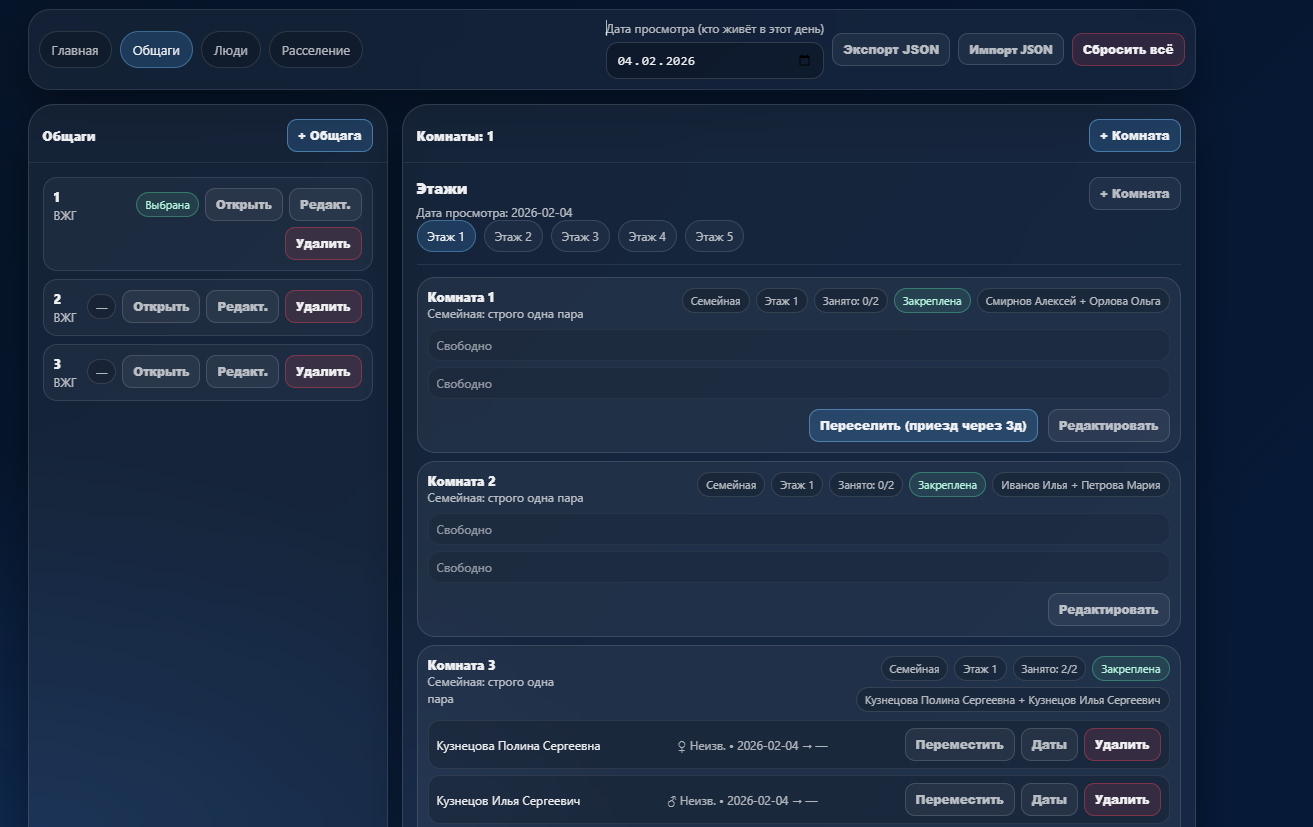Click the dash badge on dorm 3
This screenshot has height=827, width=1313.
click(101, 372)
